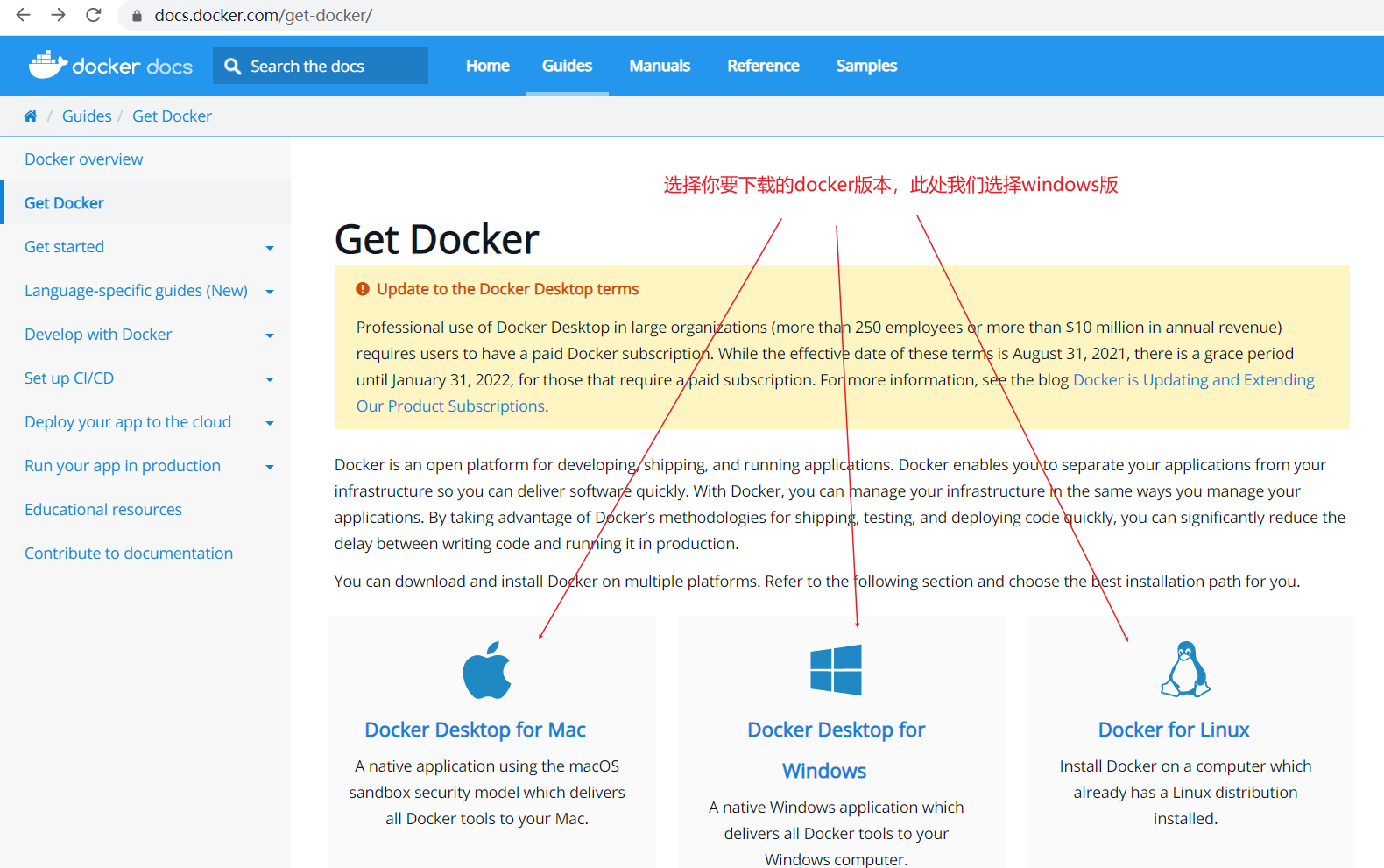Open Get started sidebar item
1384x868 pixels.
pyautogui.click(x=64, y=247)
